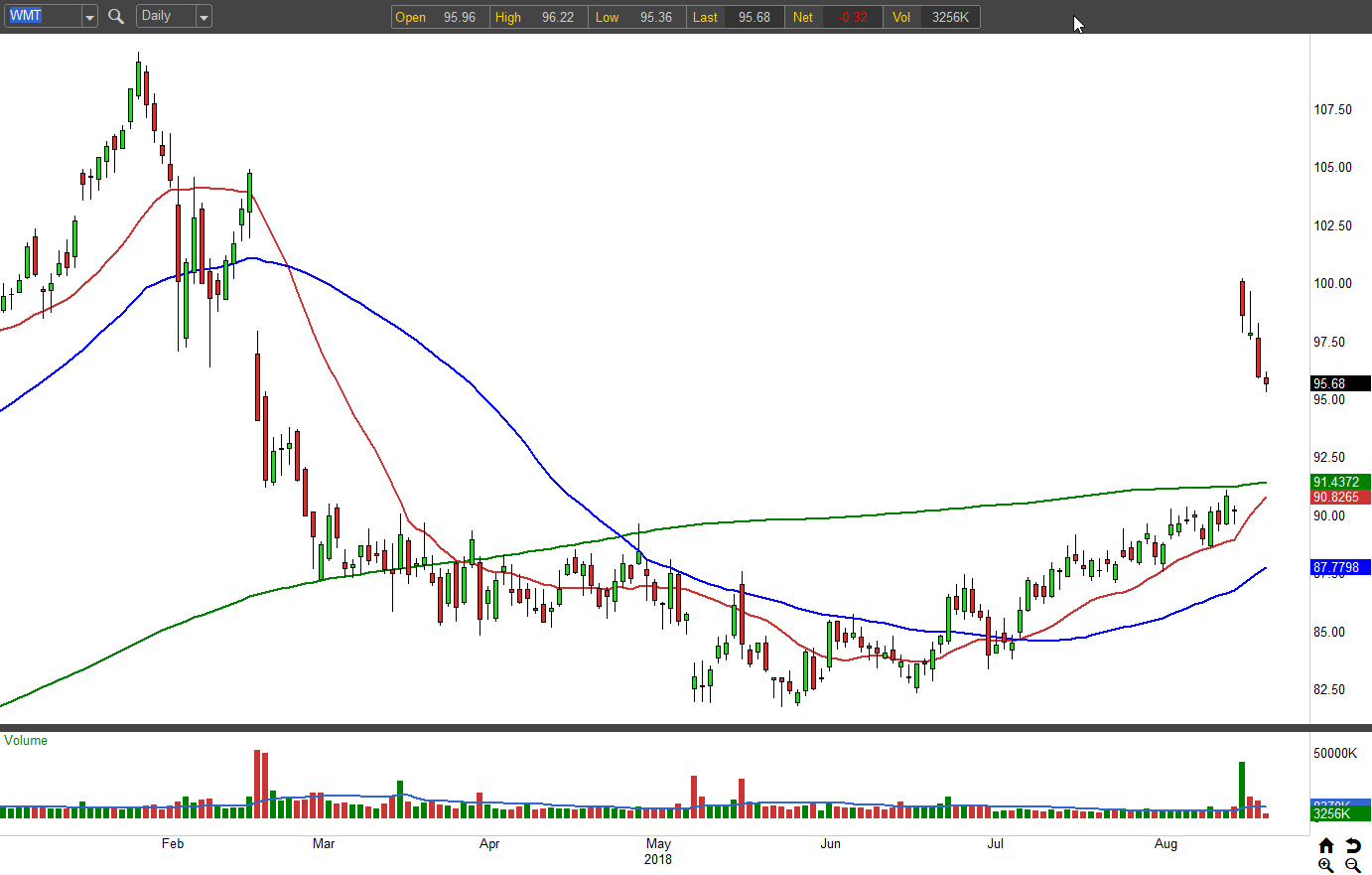Click the zoom in magnifier icon
This screenshot has height=875, width=1372.
(1326, 866)
